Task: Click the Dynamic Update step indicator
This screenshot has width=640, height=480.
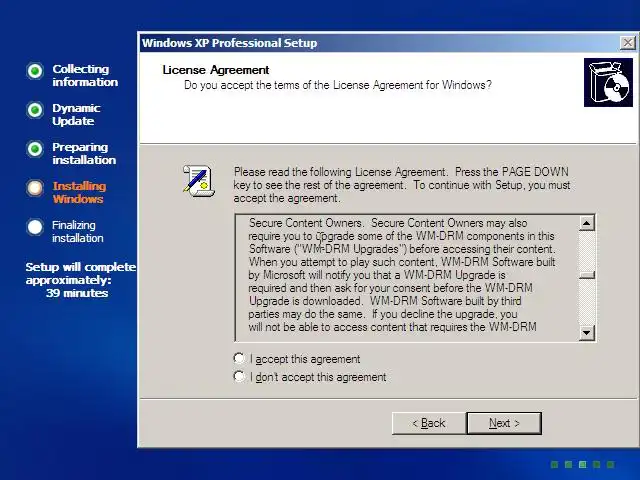Action: coord(35,110)
